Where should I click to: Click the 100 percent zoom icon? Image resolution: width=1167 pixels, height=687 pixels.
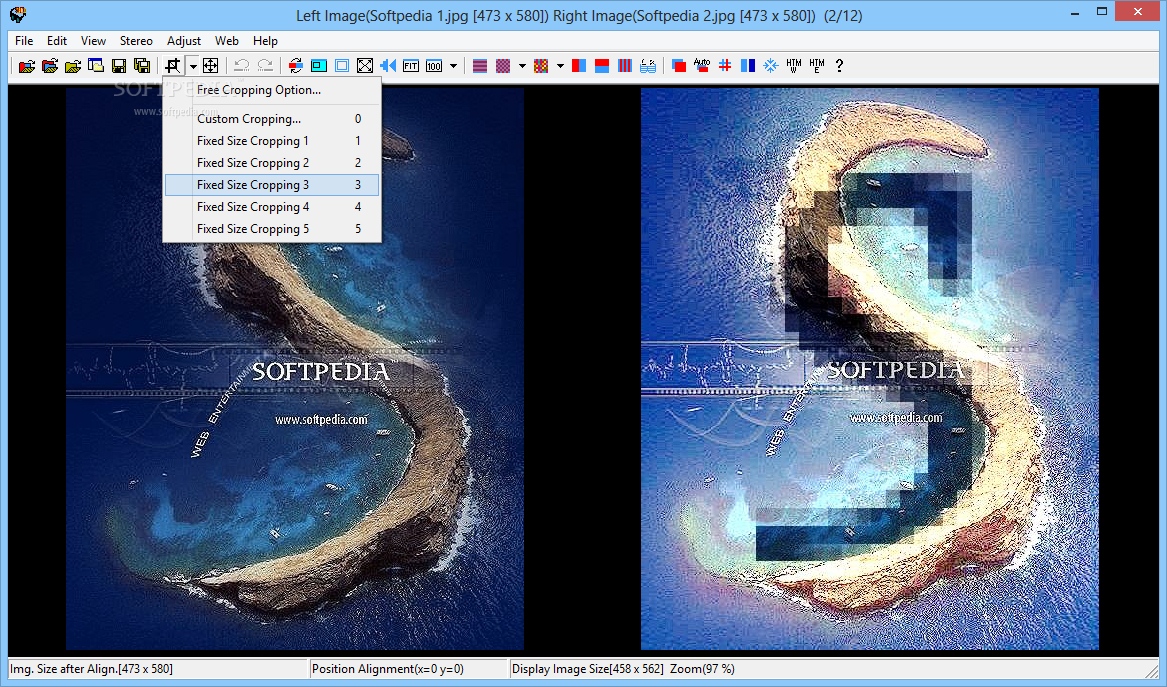434,65
